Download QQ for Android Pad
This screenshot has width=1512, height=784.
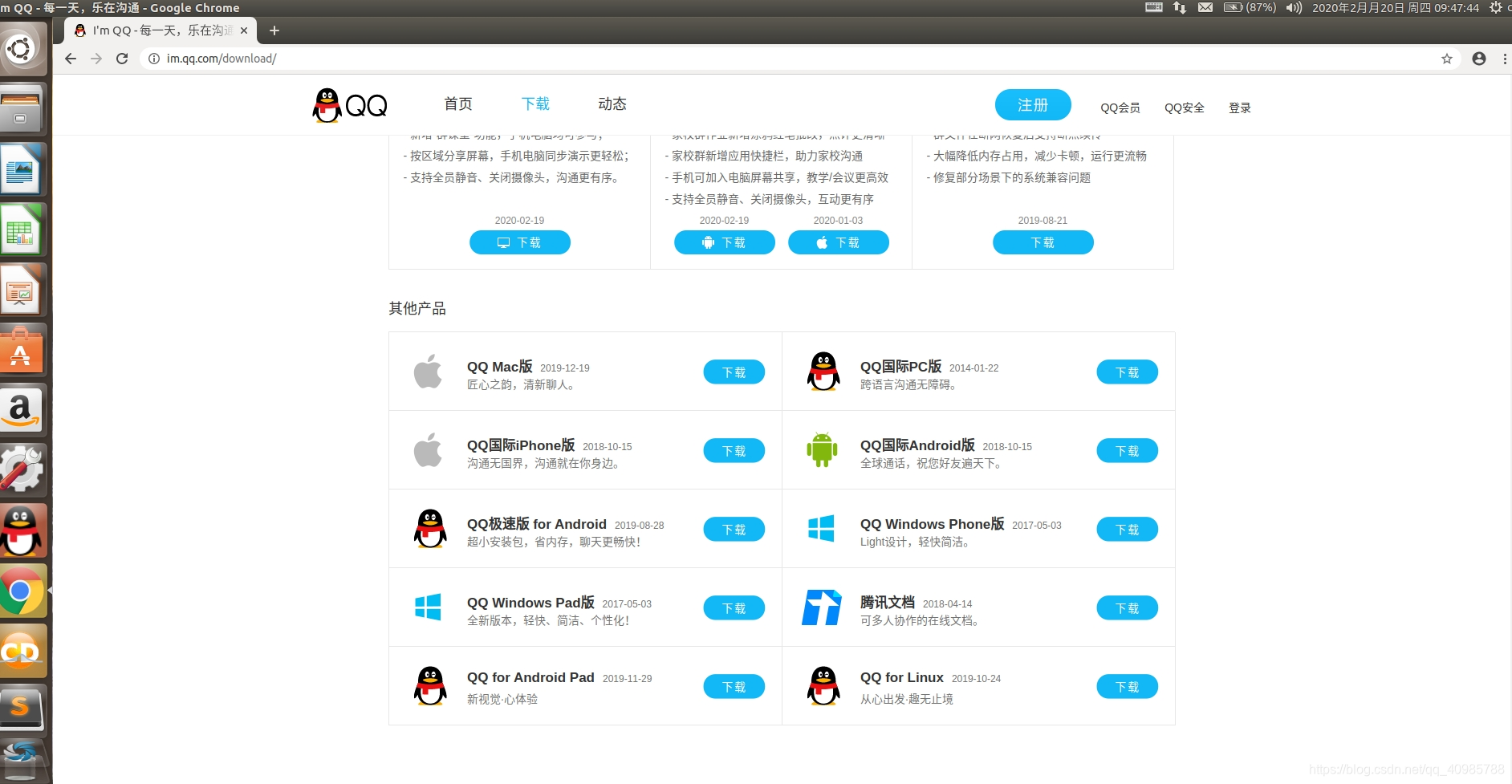(x=734, y=687)
